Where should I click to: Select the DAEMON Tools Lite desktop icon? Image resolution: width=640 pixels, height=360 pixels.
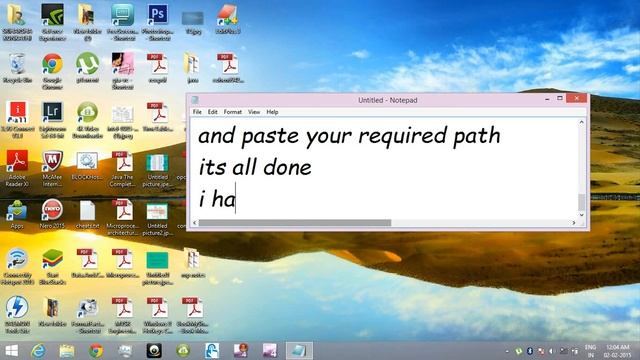click(17, 314)
